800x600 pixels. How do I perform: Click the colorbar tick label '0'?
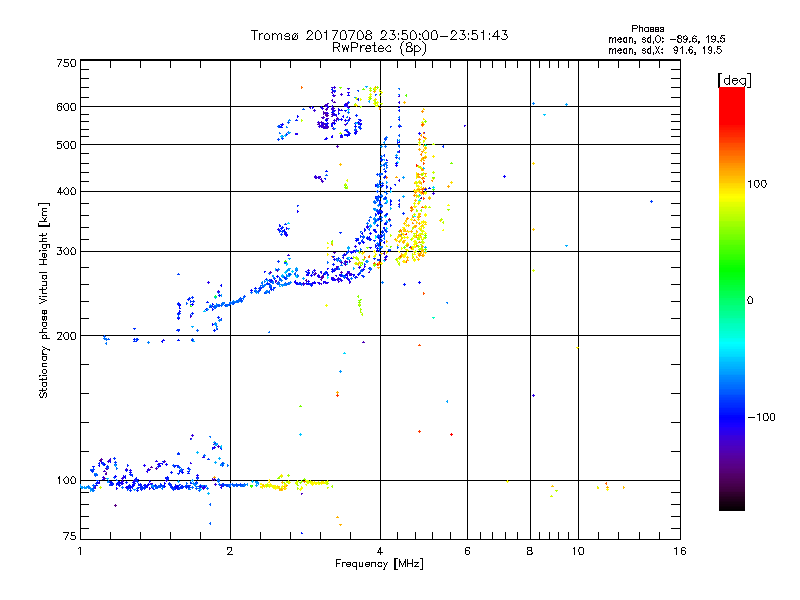[750, 301]
